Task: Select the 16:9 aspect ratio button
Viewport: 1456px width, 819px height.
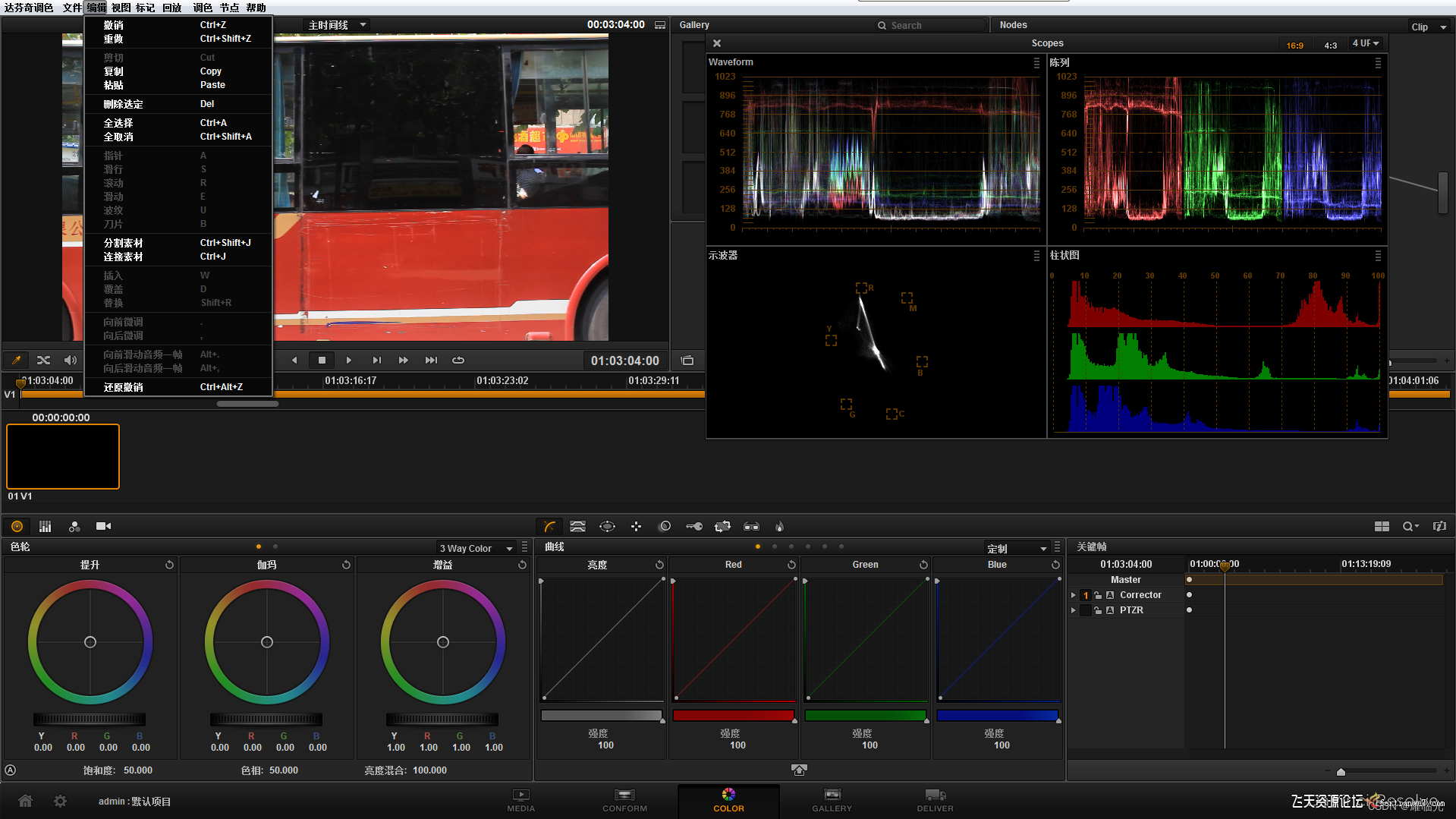Action: coord(1294,45)
